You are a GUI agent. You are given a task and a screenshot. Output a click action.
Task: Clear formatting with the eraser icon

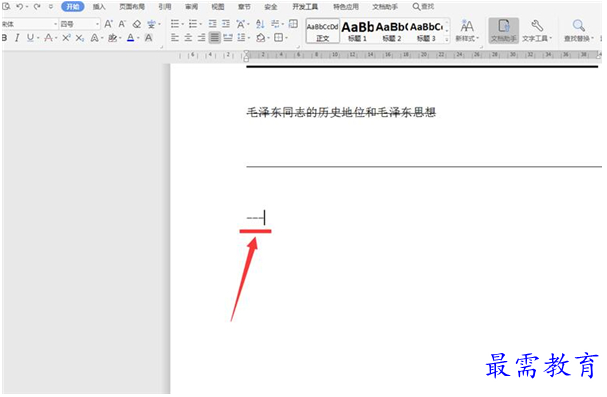[136, 24]
